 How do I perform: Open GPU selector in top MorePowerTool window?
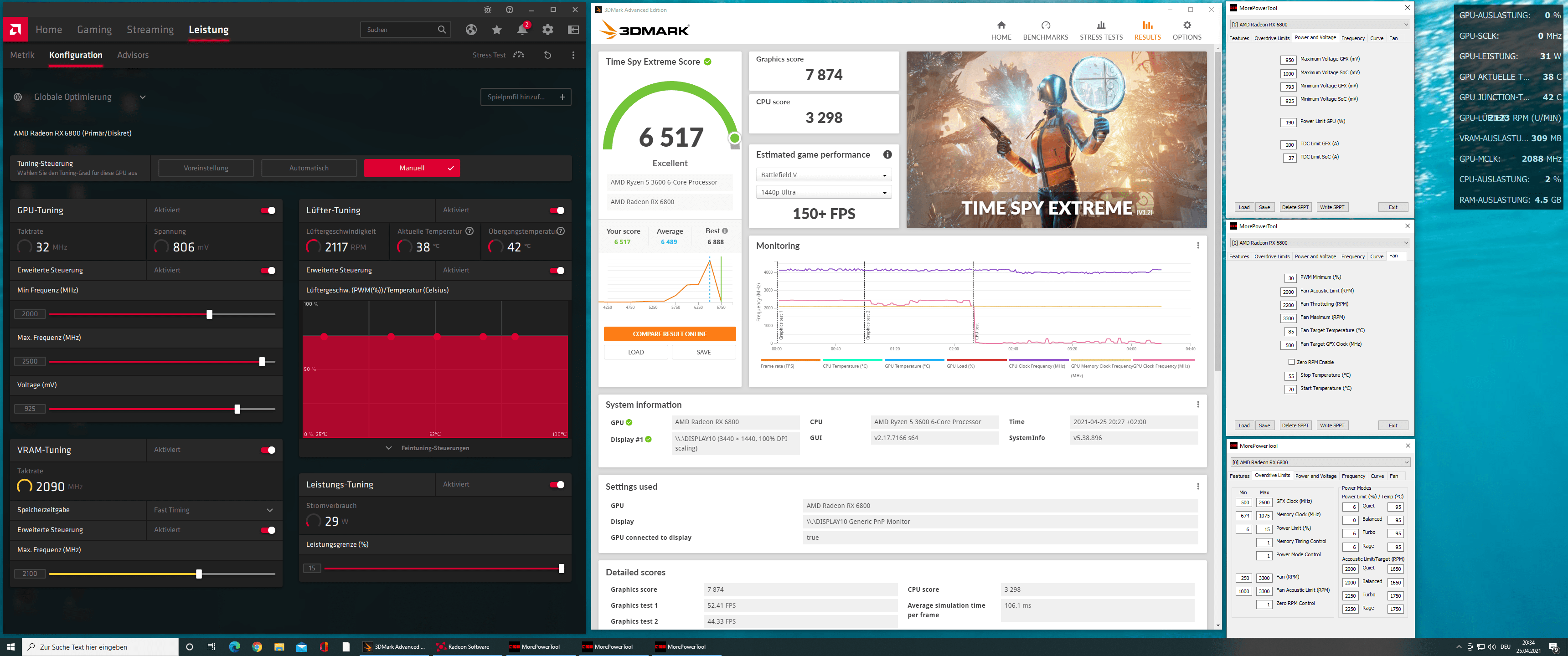1319,24
